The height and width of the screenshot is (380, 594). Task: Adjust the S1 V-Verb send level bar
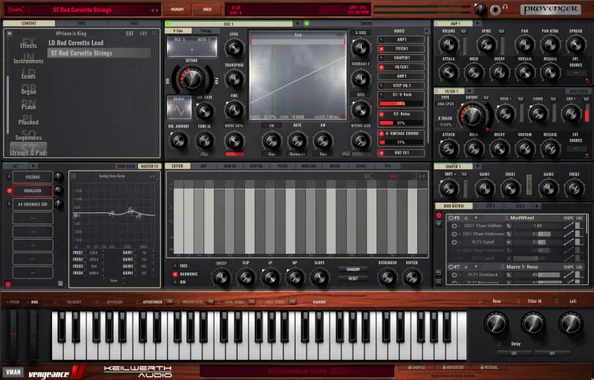401,103
